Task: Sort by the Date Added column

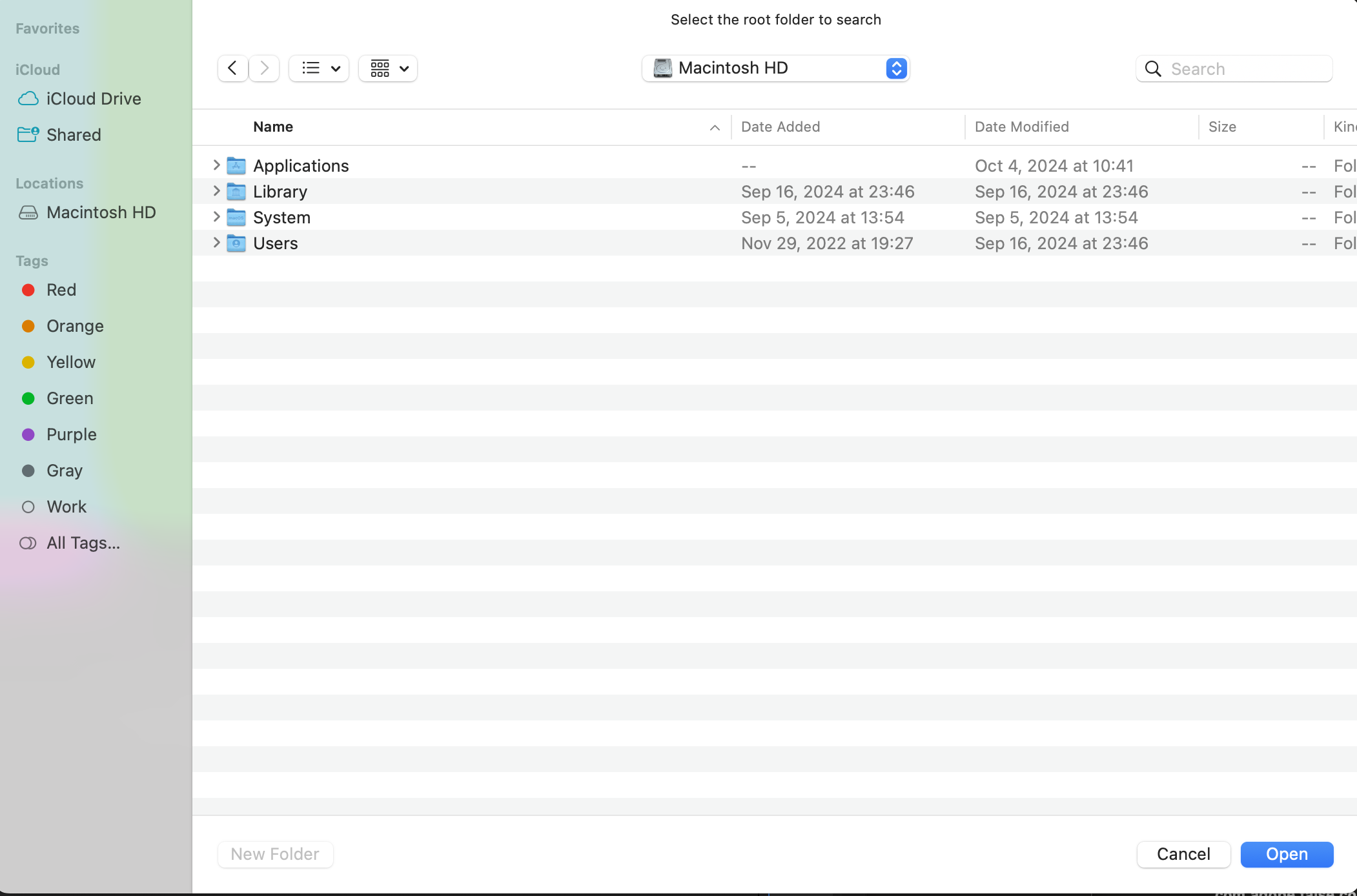Action: click(781, 127)
